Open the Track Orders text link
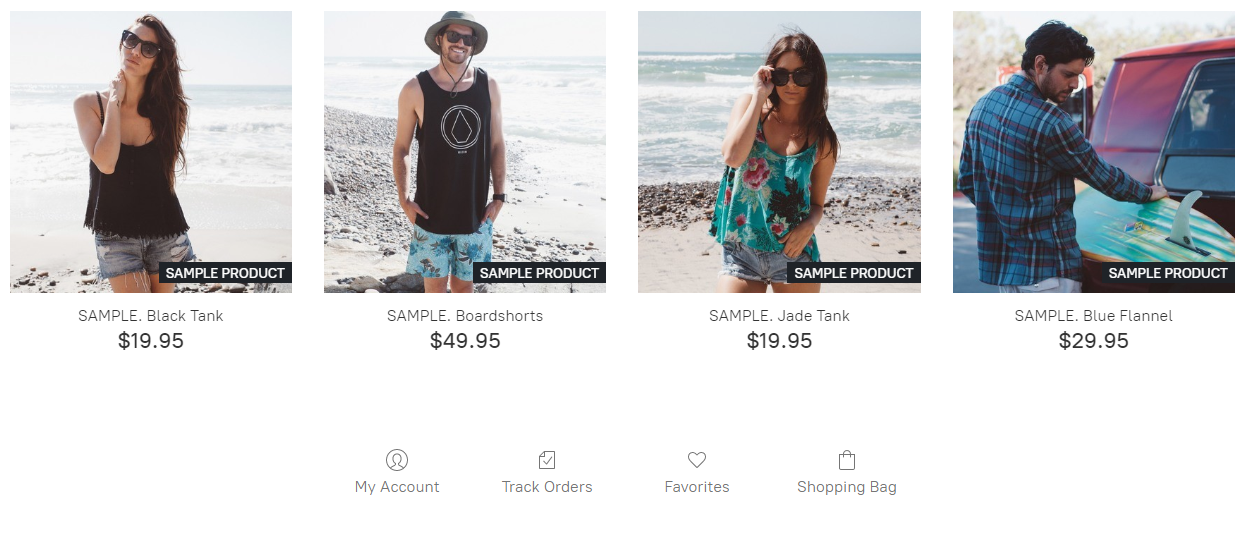The width and height of the screenshot is (1250, 540). click(x=547, y=487)
